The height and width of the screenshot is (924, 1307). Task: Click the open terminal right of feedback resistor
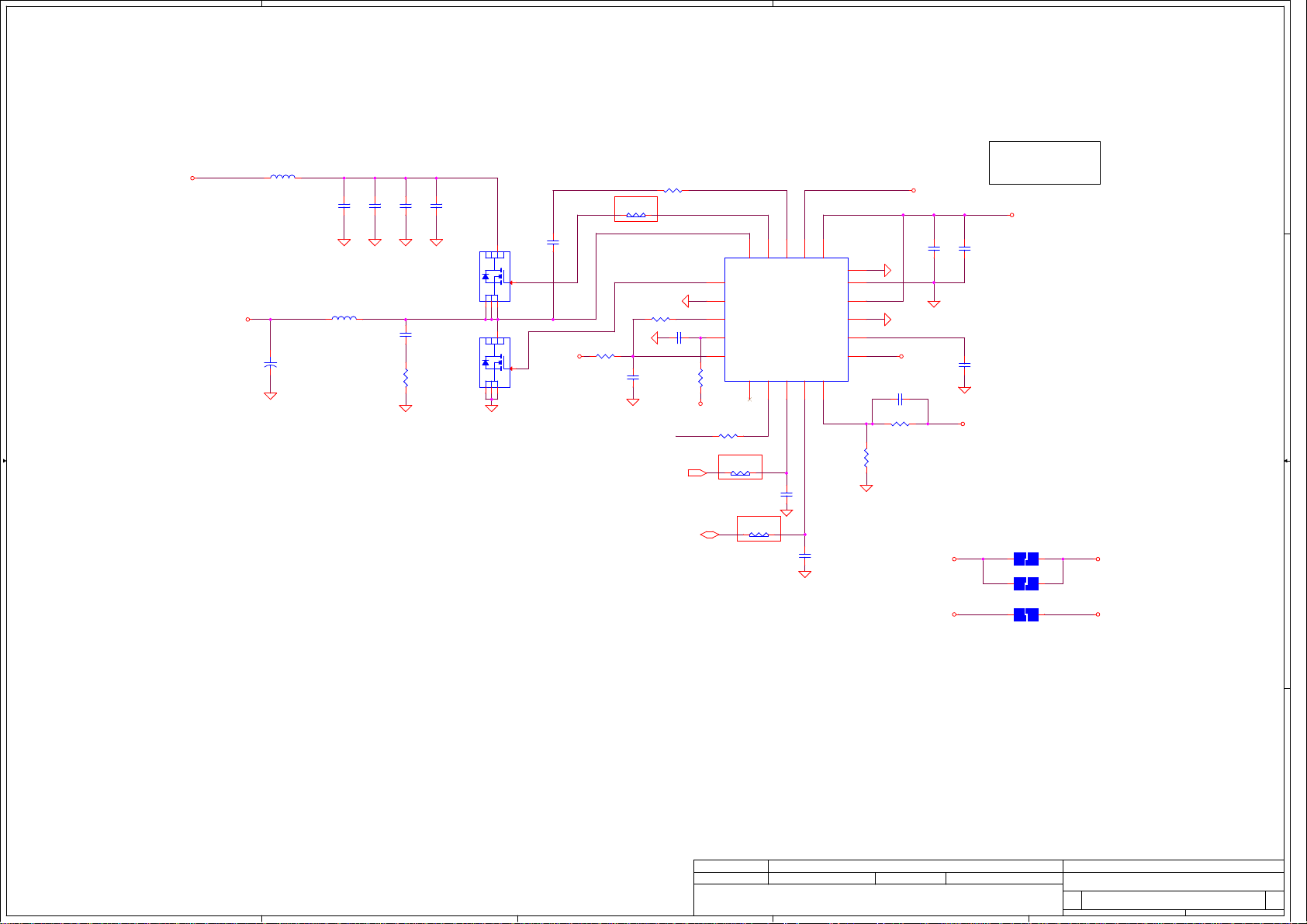[x=963, y=424]
